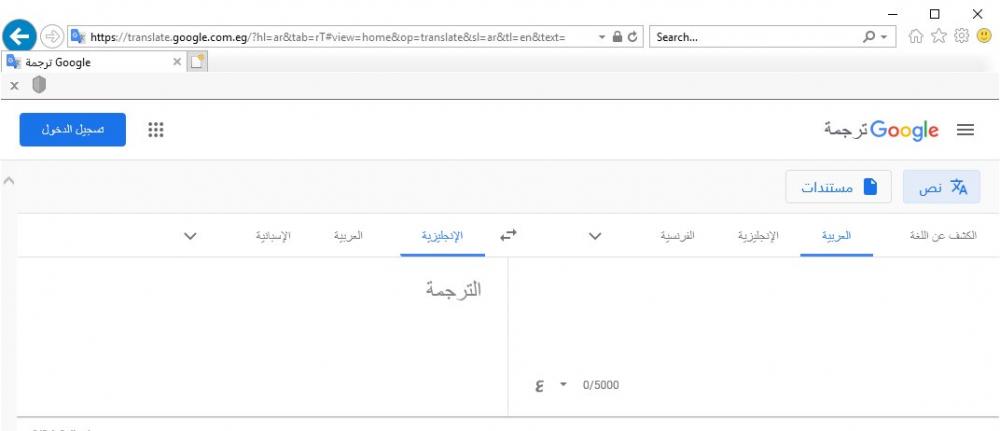Open a new browser tab

(197, 62)
